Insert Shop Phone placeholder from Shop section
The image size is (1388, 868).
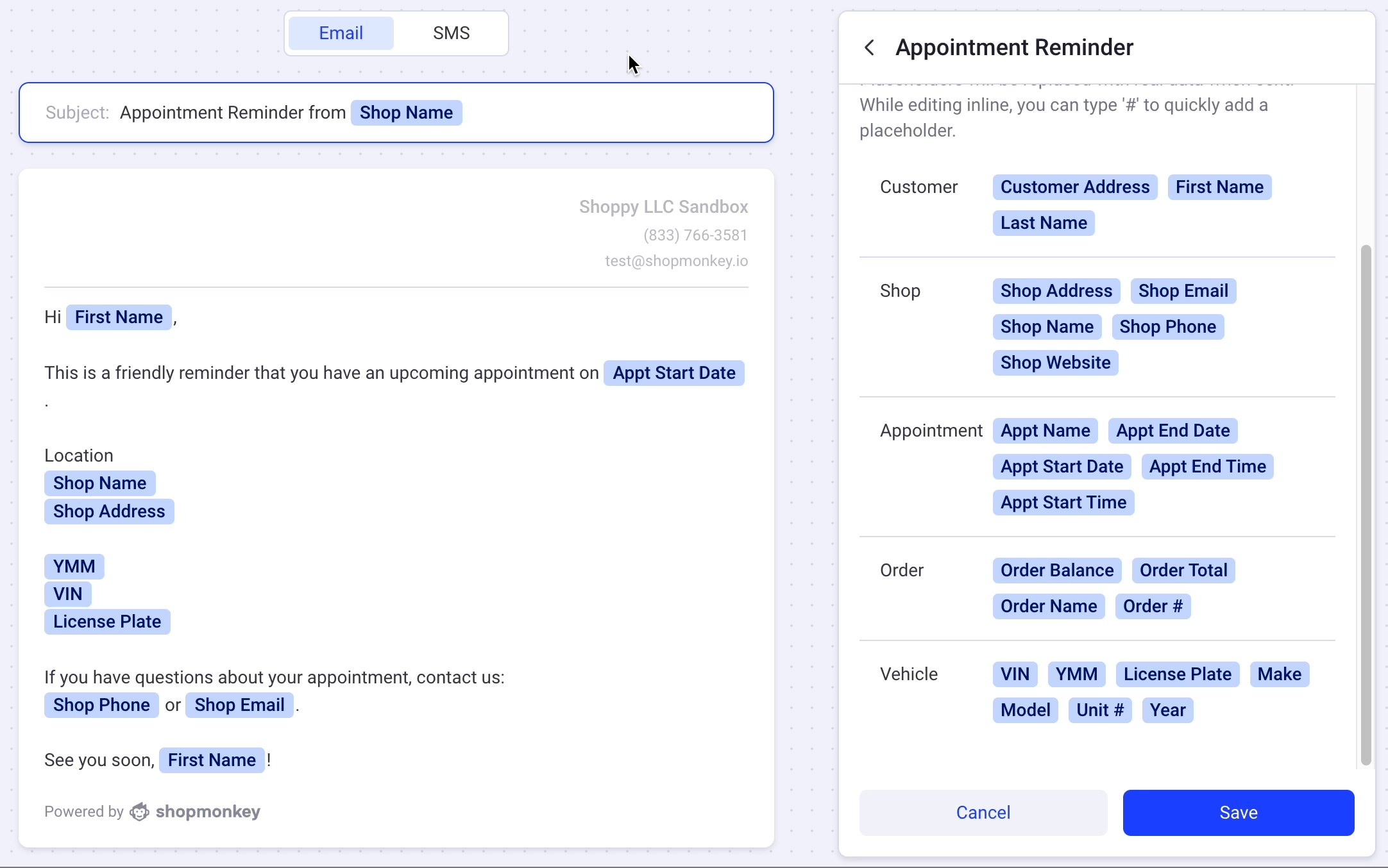point(1168,327)
